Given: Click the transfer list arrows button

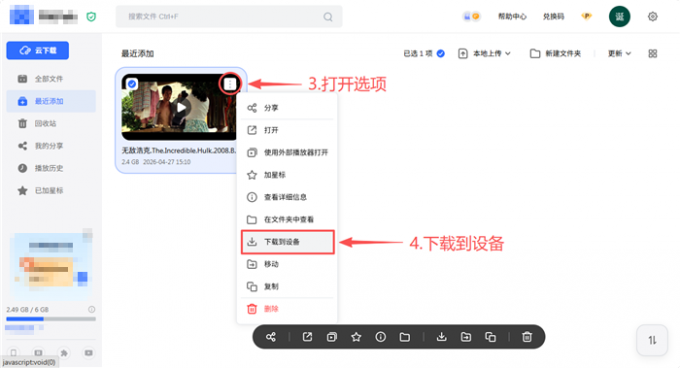Looking at the screenshot, I should (x=652, y=340).
